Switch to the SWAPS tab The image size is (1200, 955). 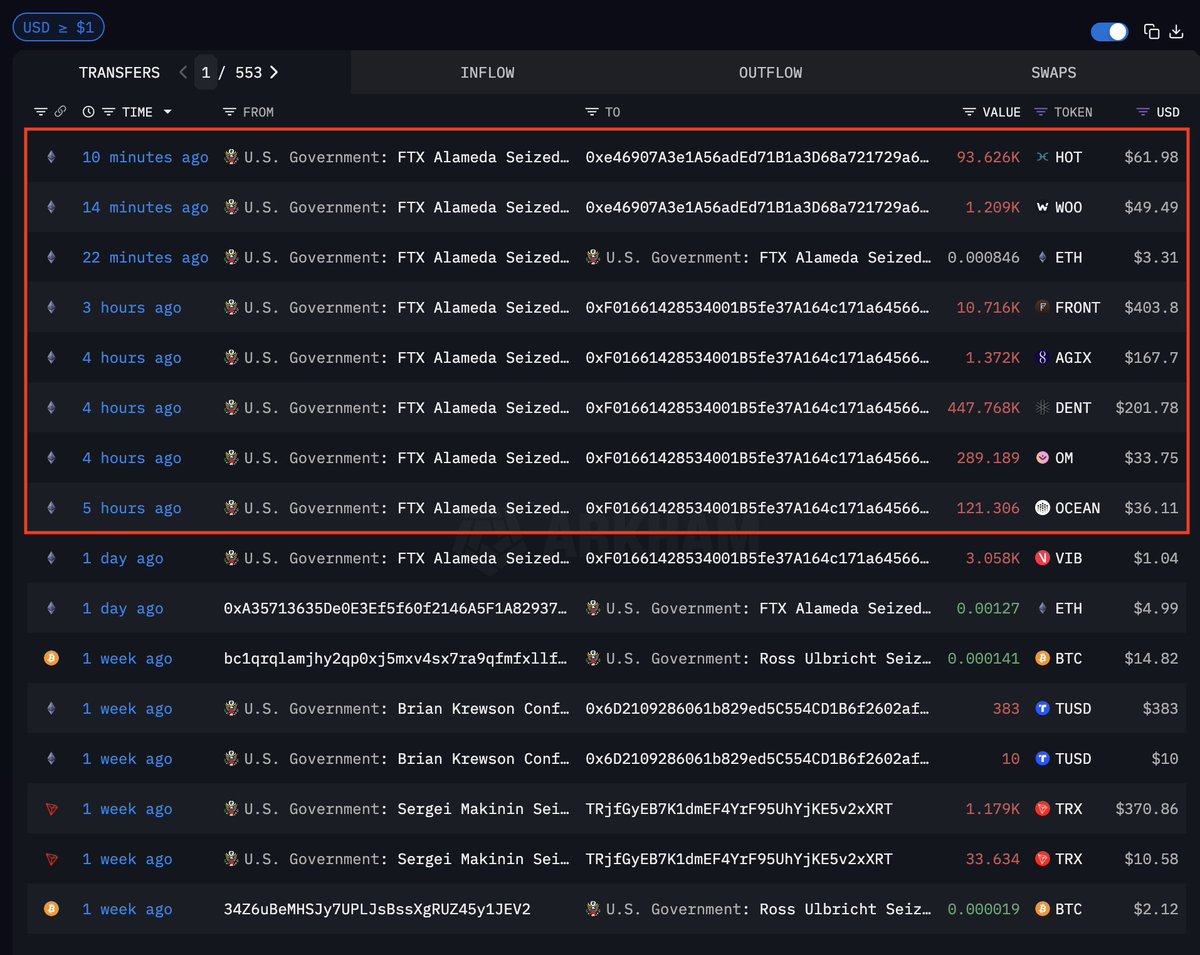point(1054,73)
